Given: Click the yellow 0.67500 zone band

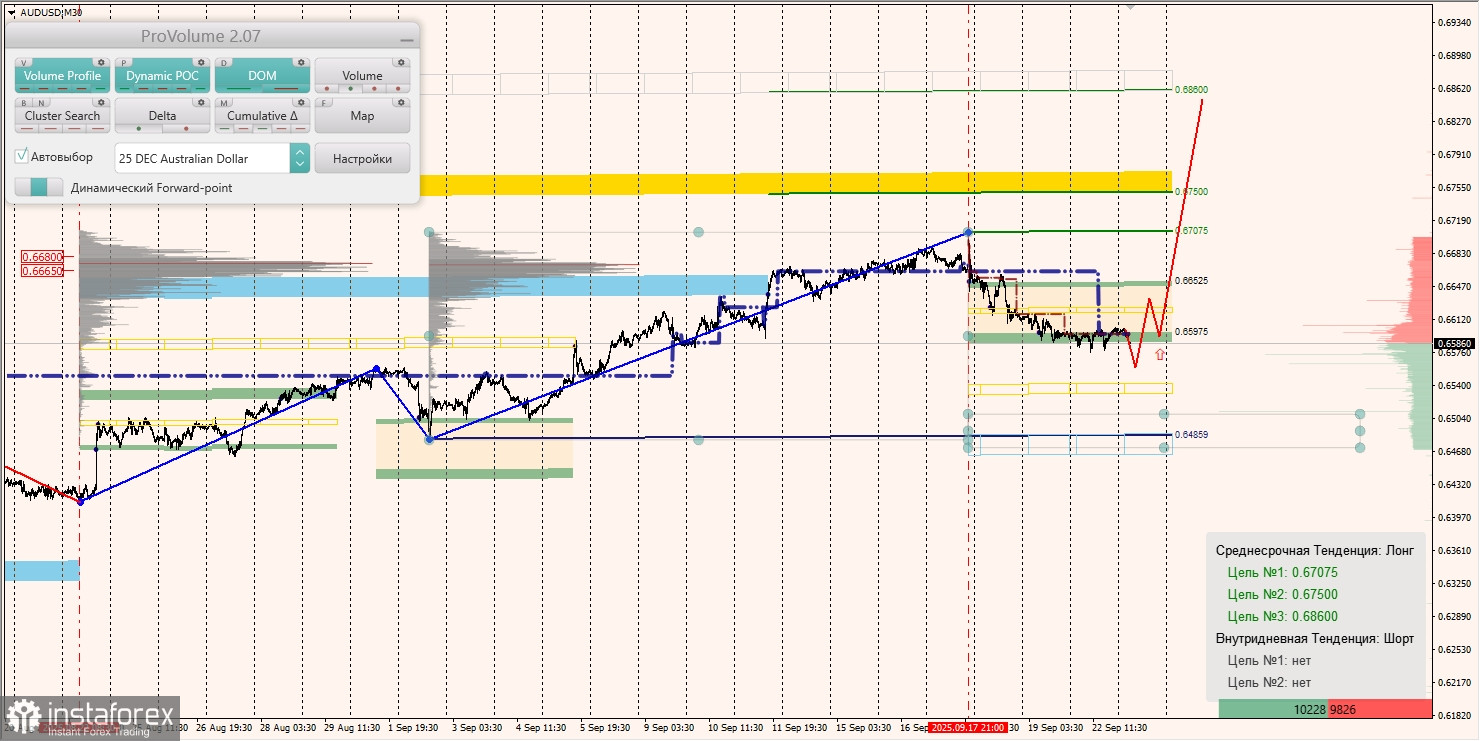Looking at the screenshot, I should click(795, 183).
